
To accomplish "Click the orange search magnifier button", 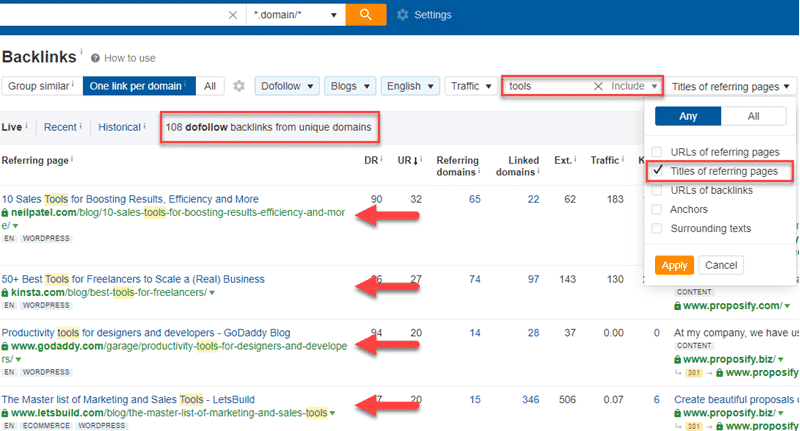I will coord(366,14).
